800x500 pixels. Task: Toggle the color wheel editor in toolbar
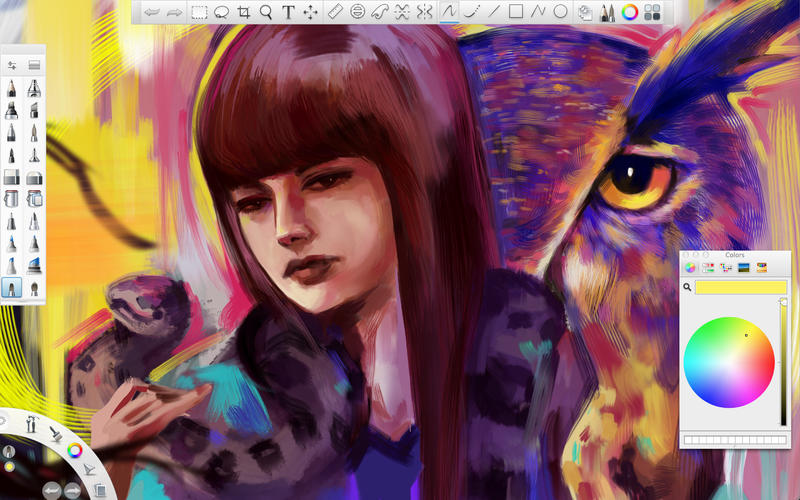pos(630,13)
